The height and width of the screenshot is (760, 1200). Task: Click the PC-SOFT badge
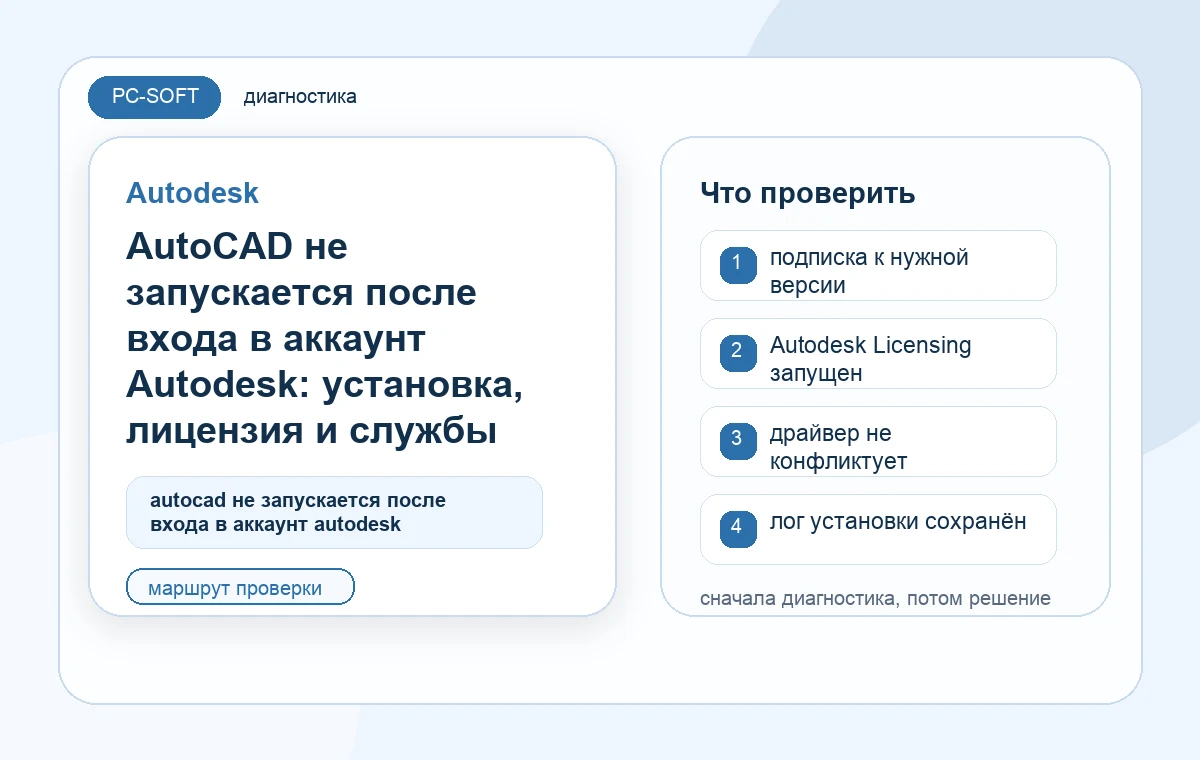(x=154, y=97)
